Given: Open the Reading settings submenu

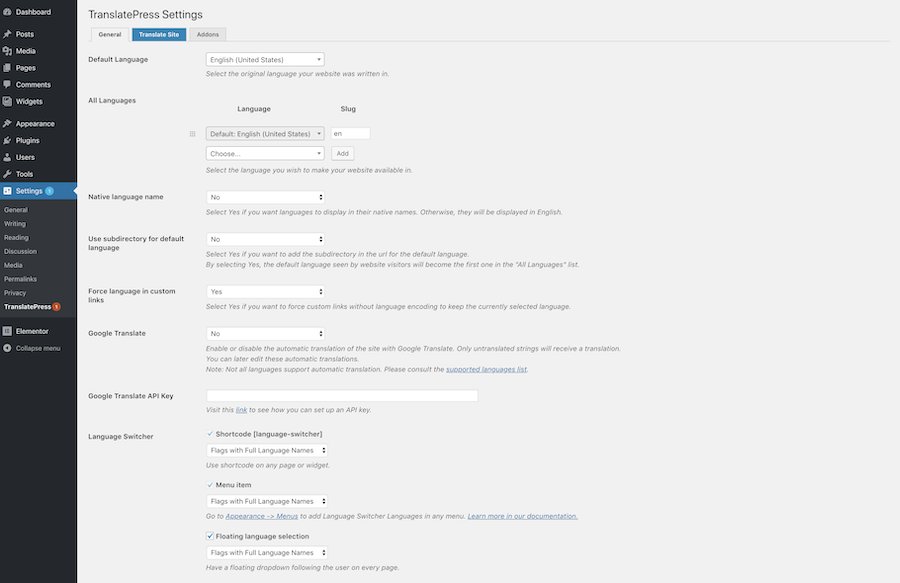Looking at the screenshot, I should pos(16,238).
